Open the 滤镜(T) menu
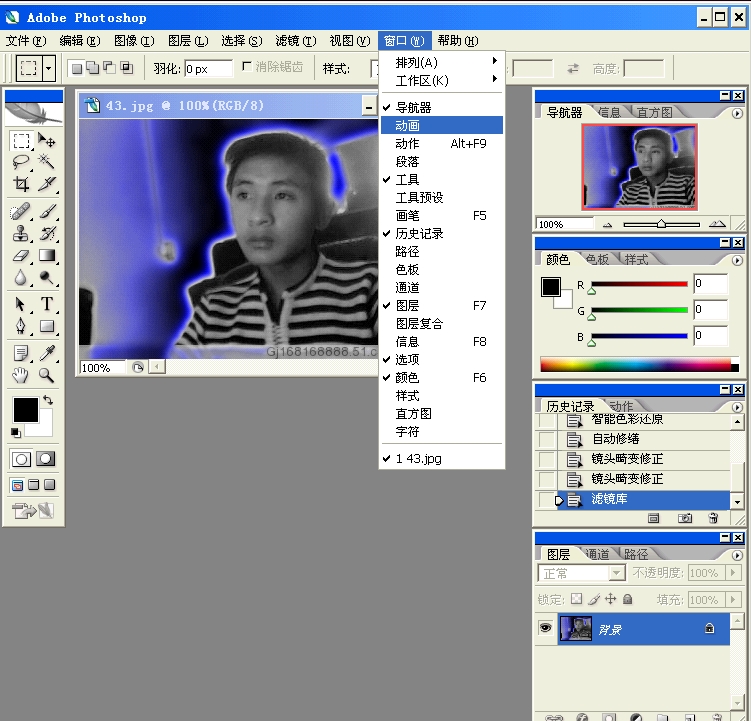The image size is (751, 721). point(296,41)
